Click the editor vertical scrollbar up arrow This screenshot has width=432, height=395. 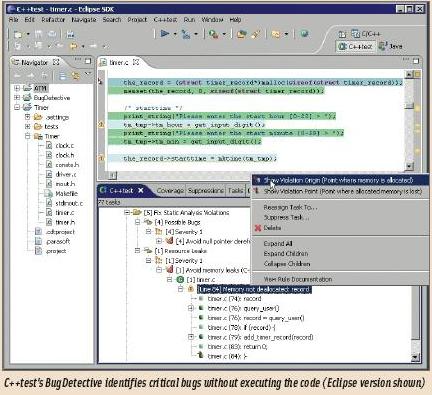409,74
